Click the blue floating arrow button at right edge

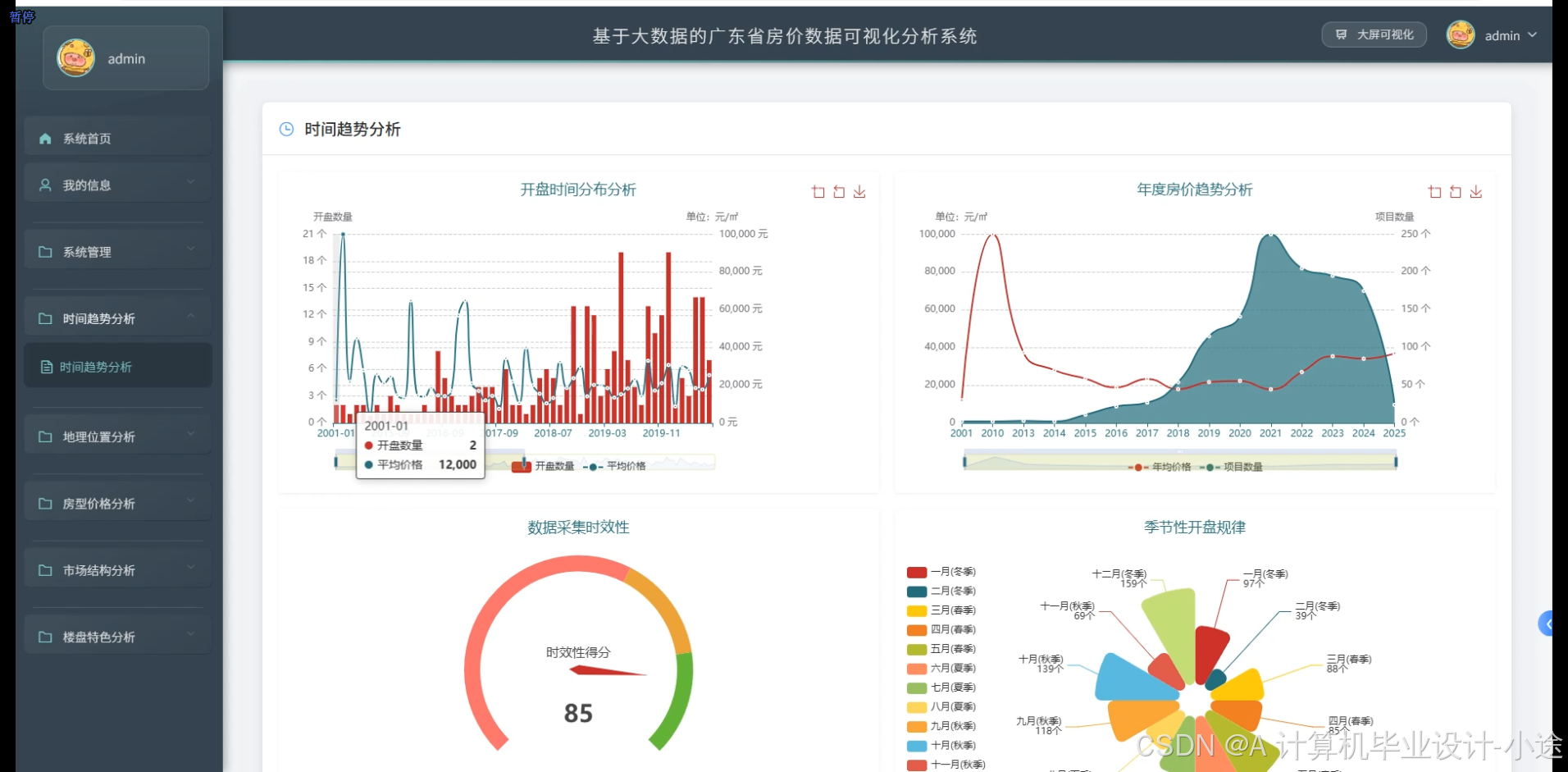tap(1546, 624)
